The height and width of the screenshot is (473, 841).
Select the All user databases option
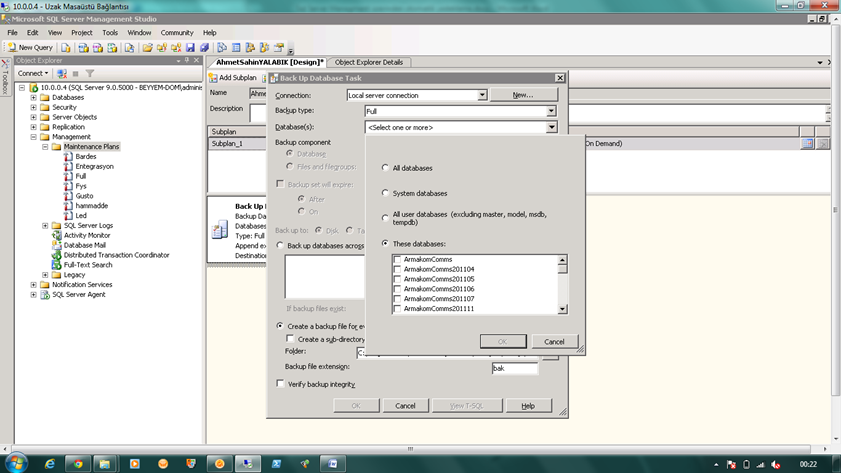point(385,218)
